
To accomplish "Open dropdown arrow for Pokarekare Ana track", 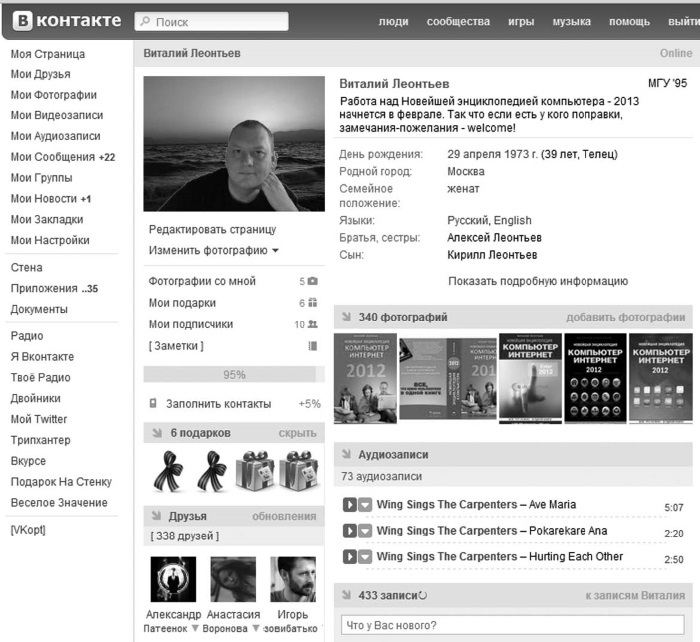I will pos(365,531).
